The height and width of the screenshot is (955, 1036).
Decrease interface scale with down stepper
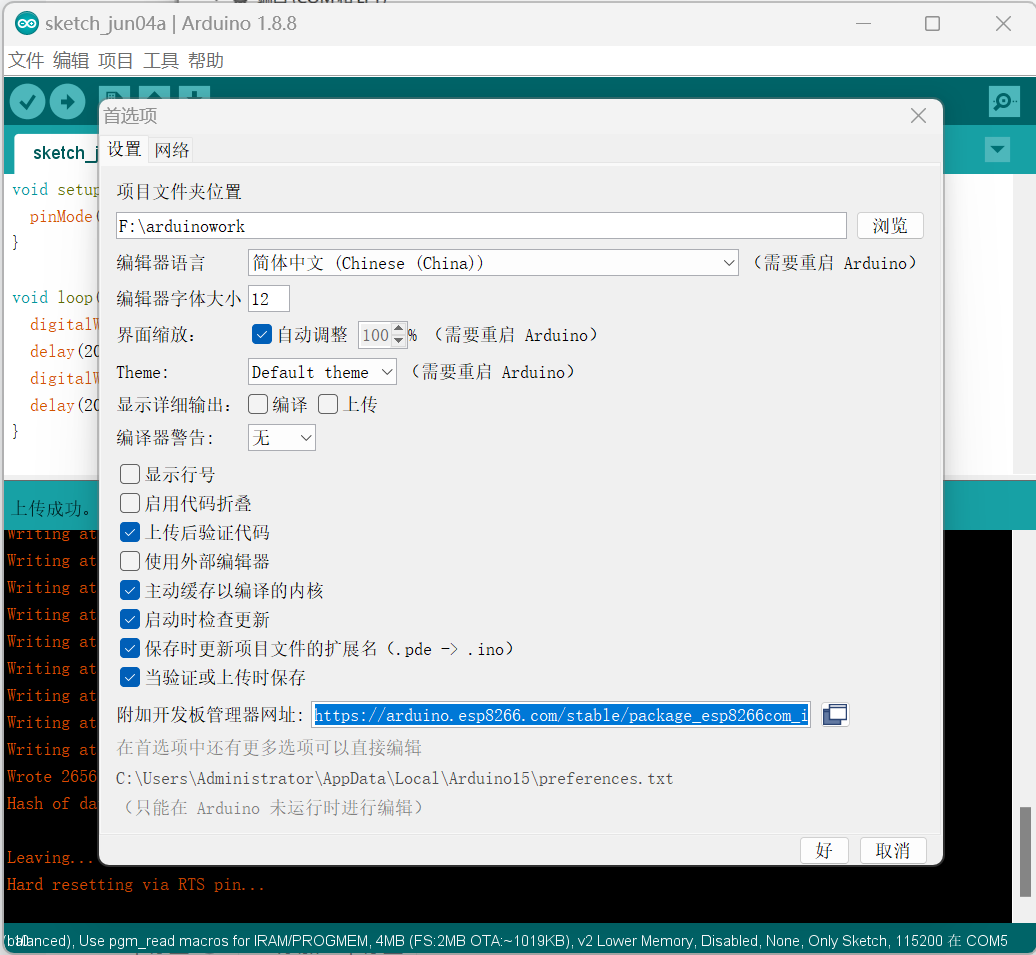pyautogui.click(x=398, y=341)
